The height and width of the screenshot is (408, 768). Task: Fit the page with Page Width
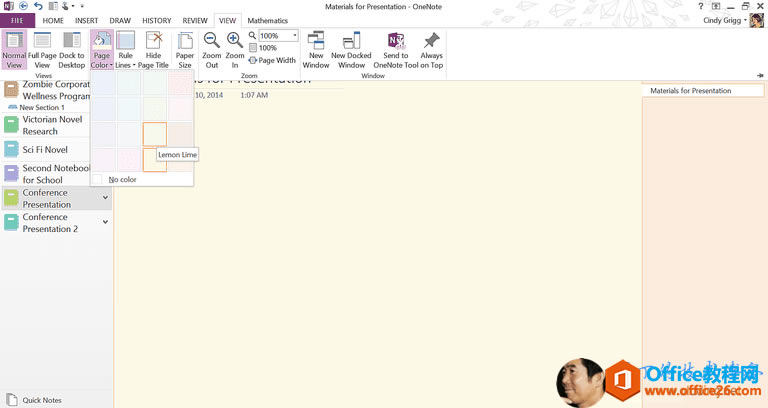(272, 60)
